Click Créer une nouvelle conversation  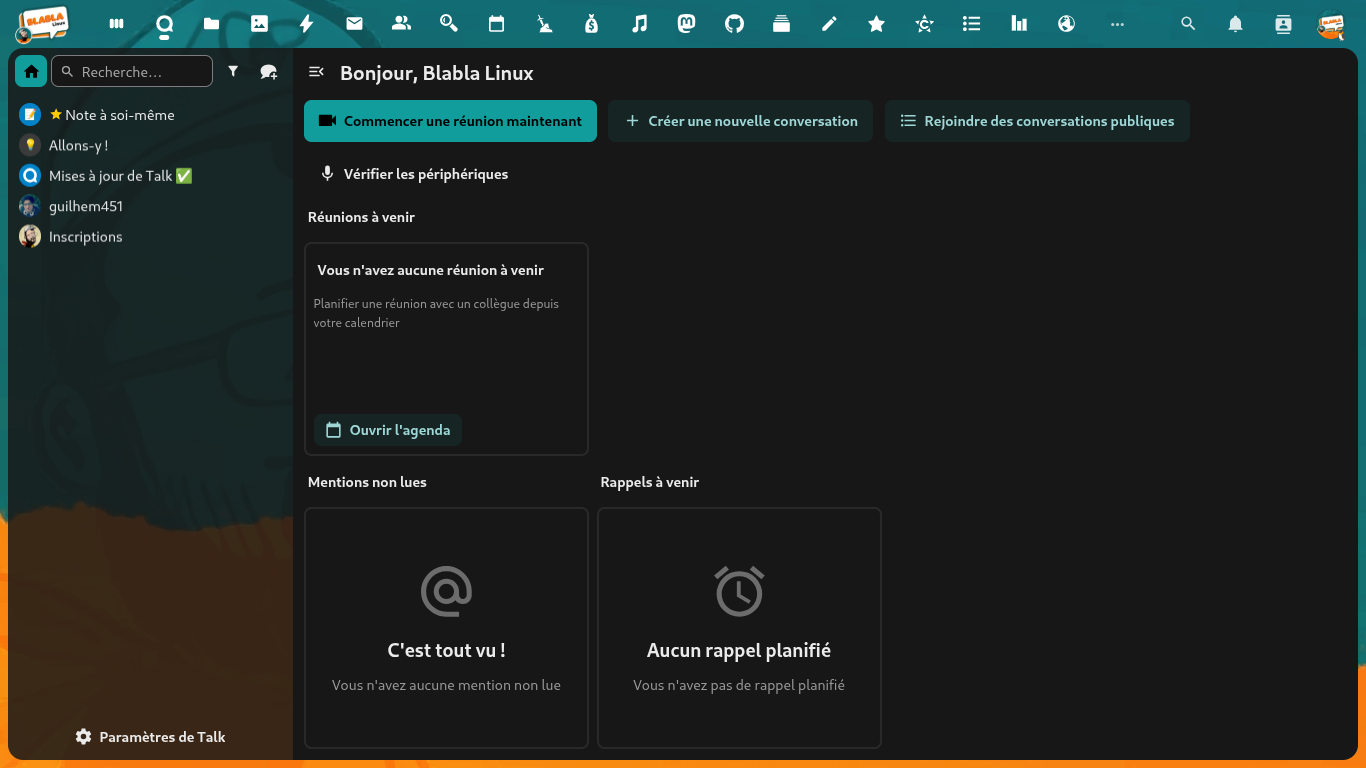[740, 121]
